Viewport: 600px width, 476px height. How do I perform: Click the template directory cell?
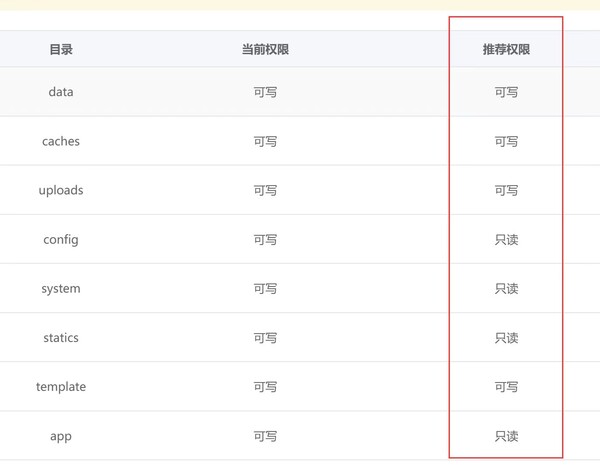(x=61, y=386)
